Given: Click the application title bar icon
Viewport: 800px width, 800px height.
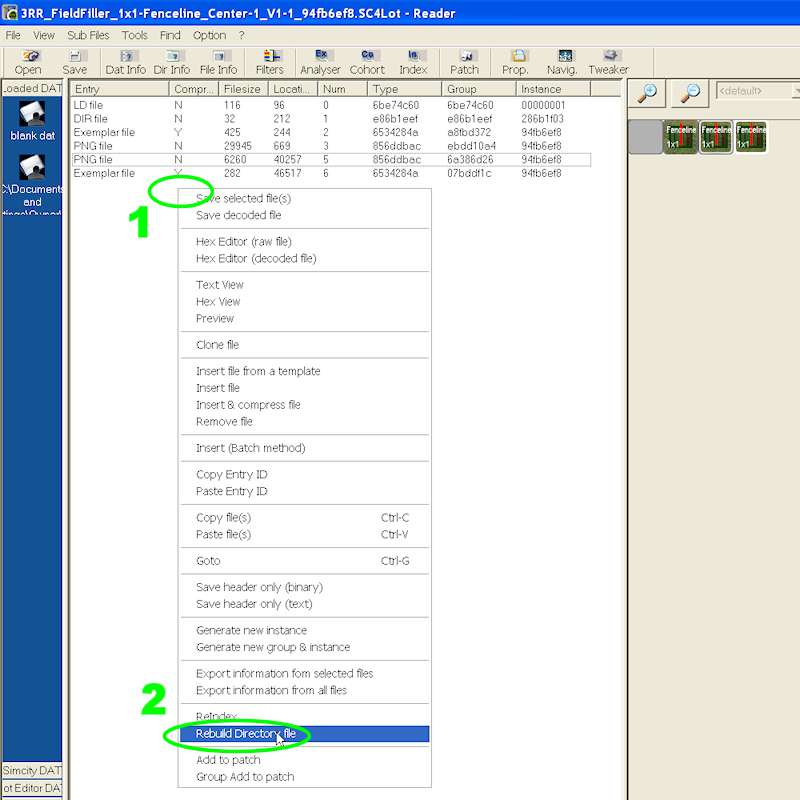Looking at the screenshot, I should tap(10, 12).
